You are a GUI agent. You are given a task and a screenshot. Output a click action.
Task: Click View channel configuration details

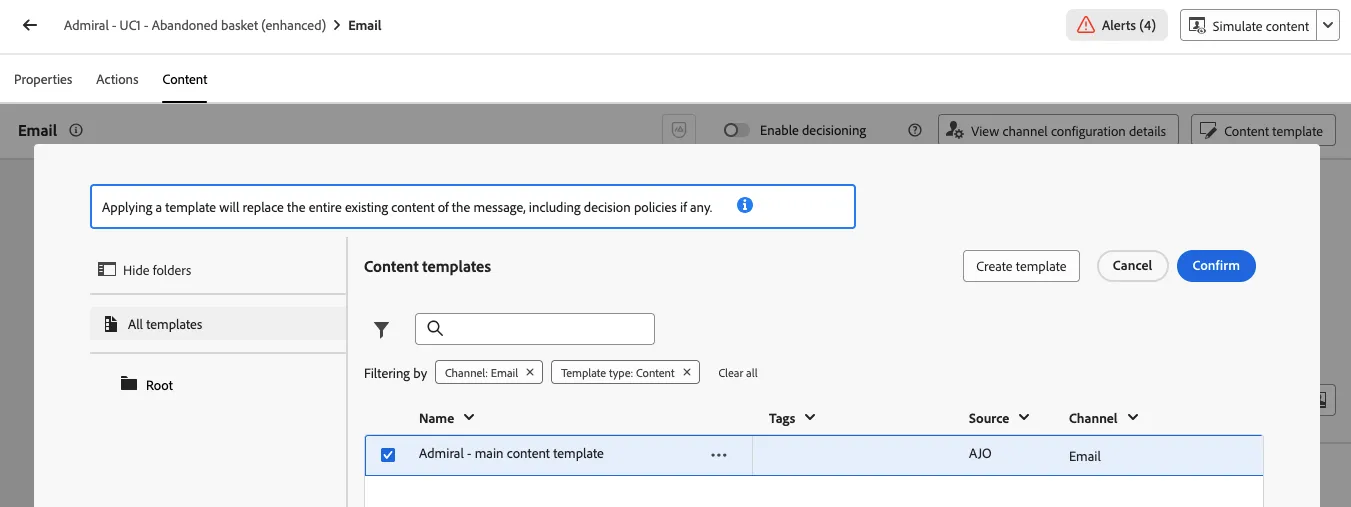(x=1058, y=130)
